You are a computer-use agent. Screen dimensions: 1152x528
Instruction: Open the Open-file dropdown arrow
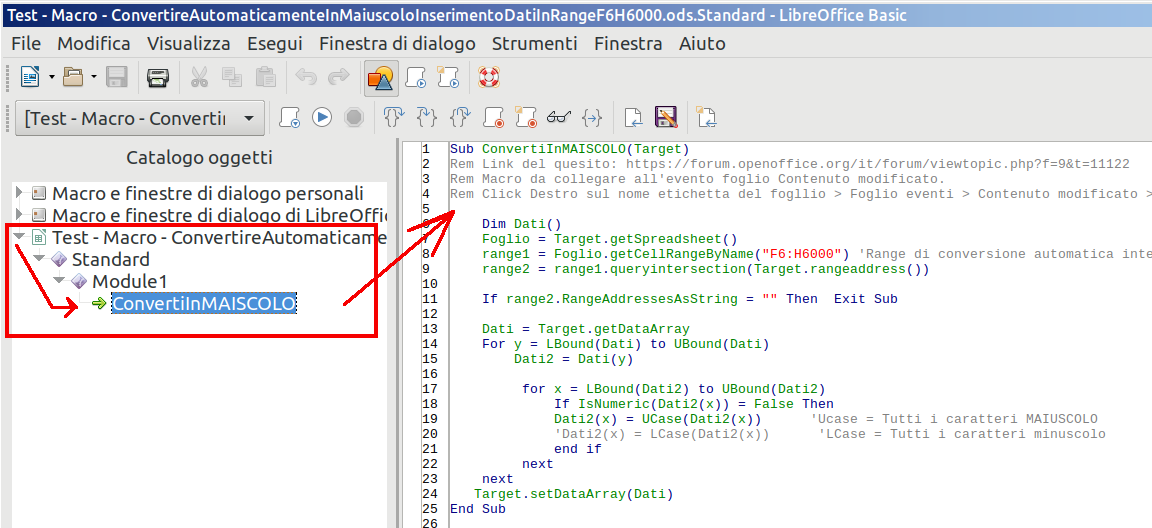pos(95,77)
